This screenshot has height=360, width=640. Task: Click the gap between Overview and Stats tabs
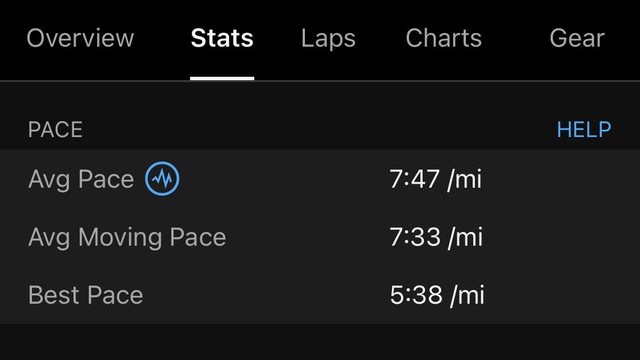[x=162, y=38]
